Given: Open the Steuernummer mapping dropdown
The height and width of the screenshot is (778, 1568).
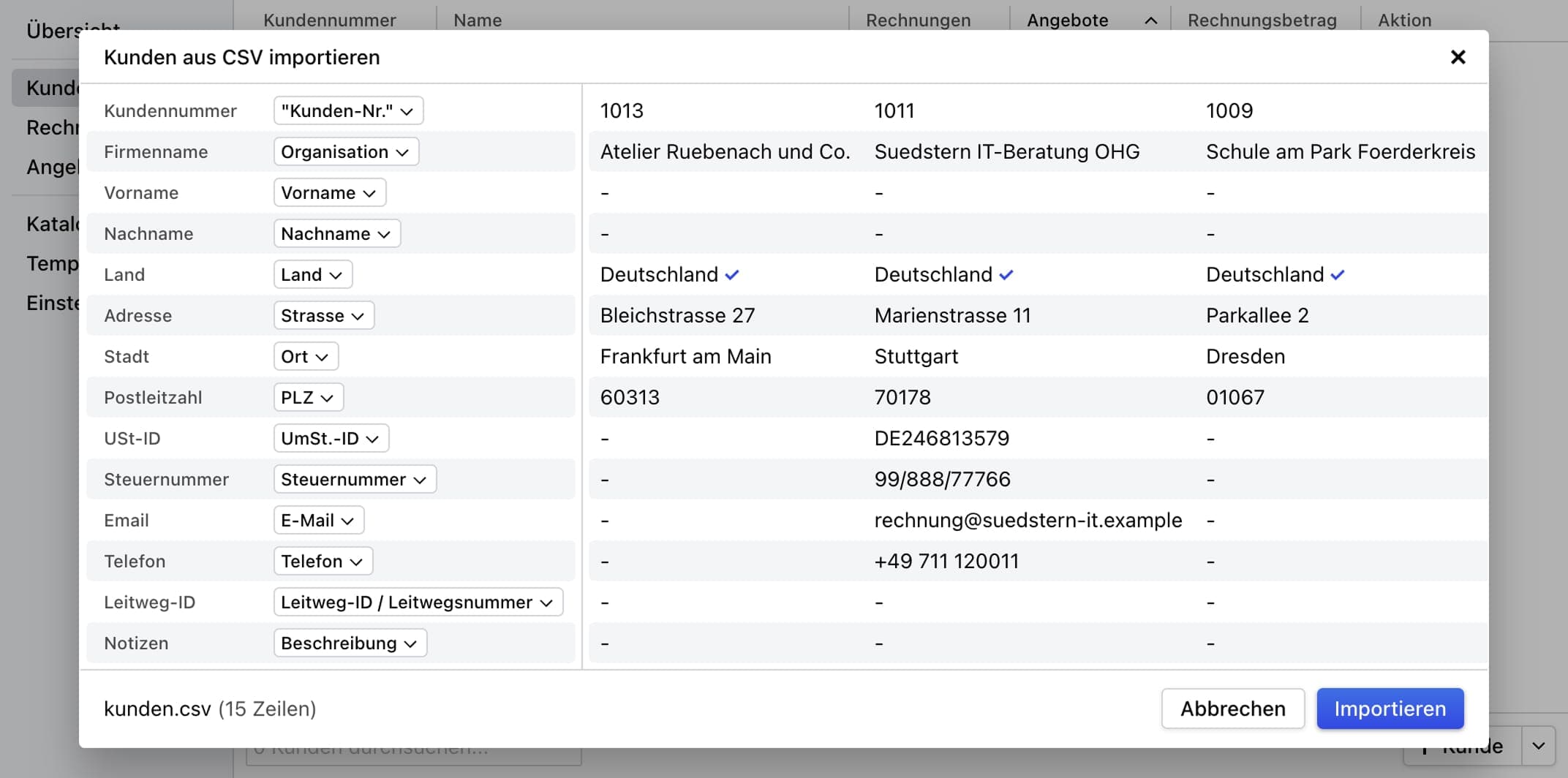Looking at the screenshot, I should 355,479.
